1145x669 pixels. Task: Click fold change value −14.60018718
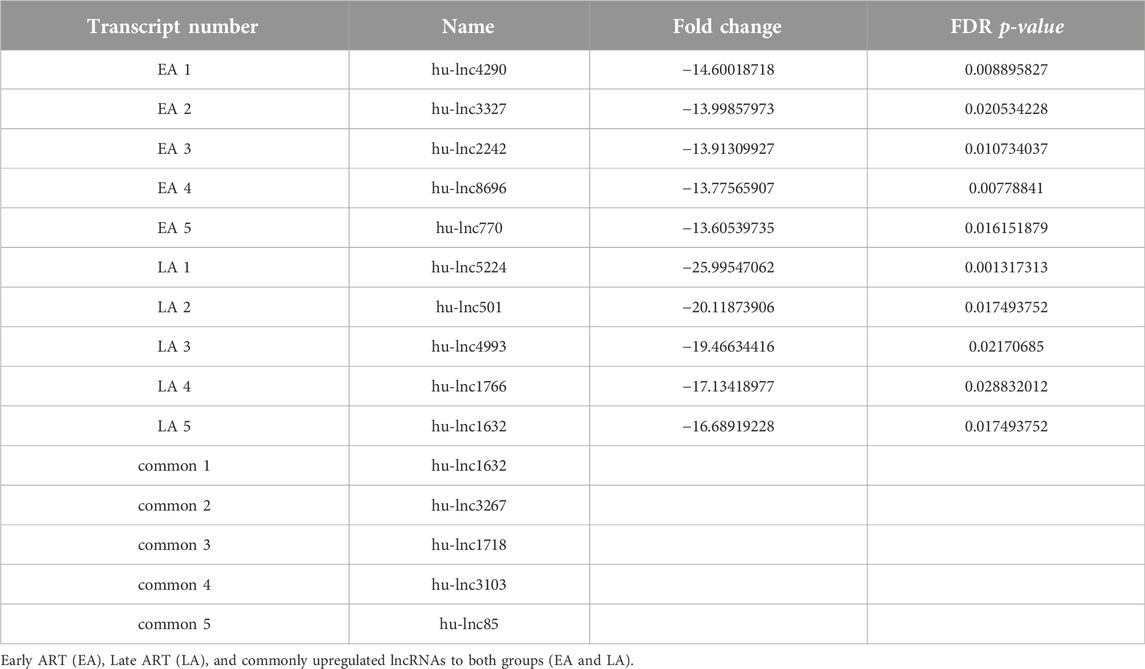tap(728, 69)
